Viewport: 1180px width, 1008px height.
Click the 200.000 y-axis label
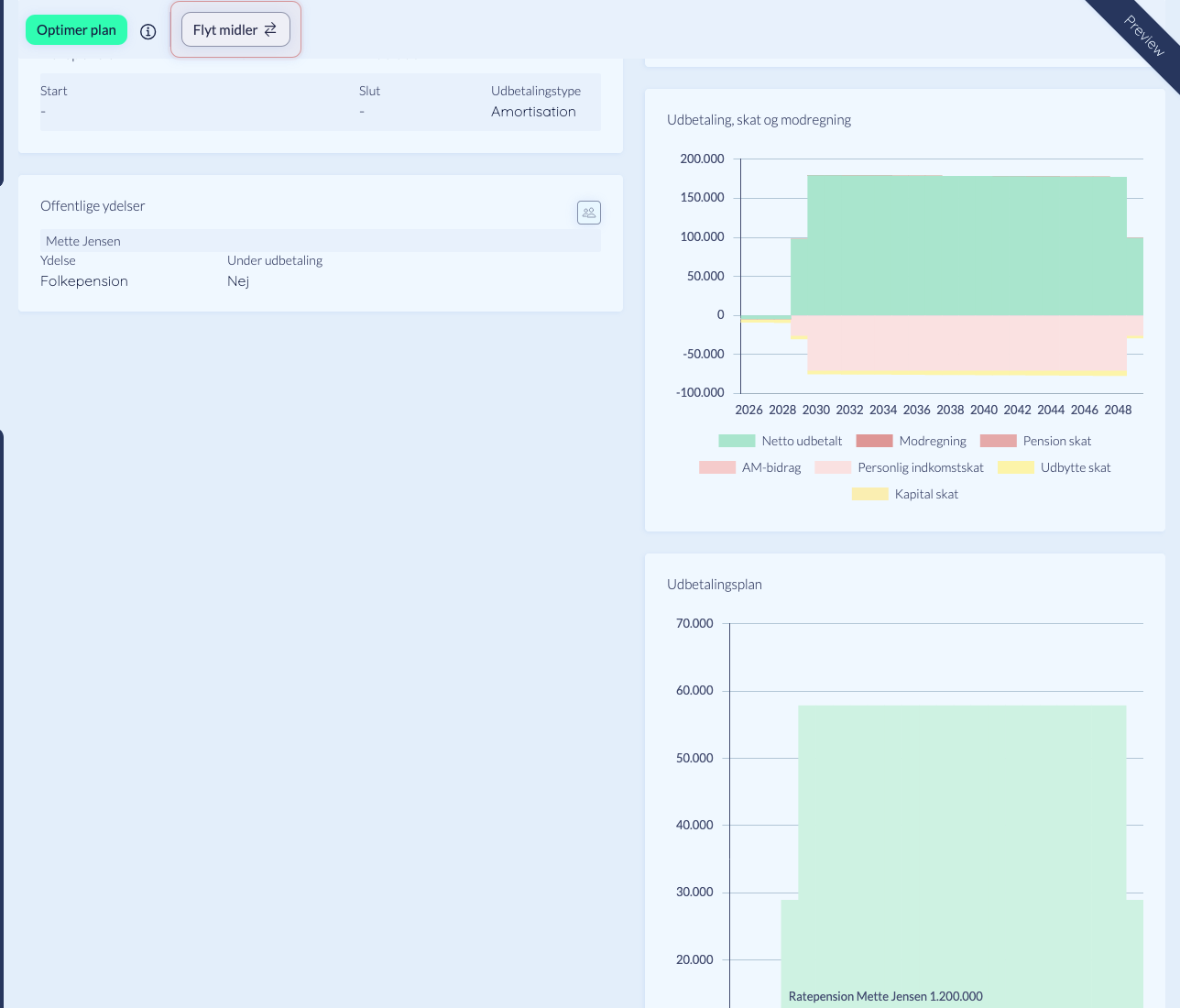coord(702,159)
